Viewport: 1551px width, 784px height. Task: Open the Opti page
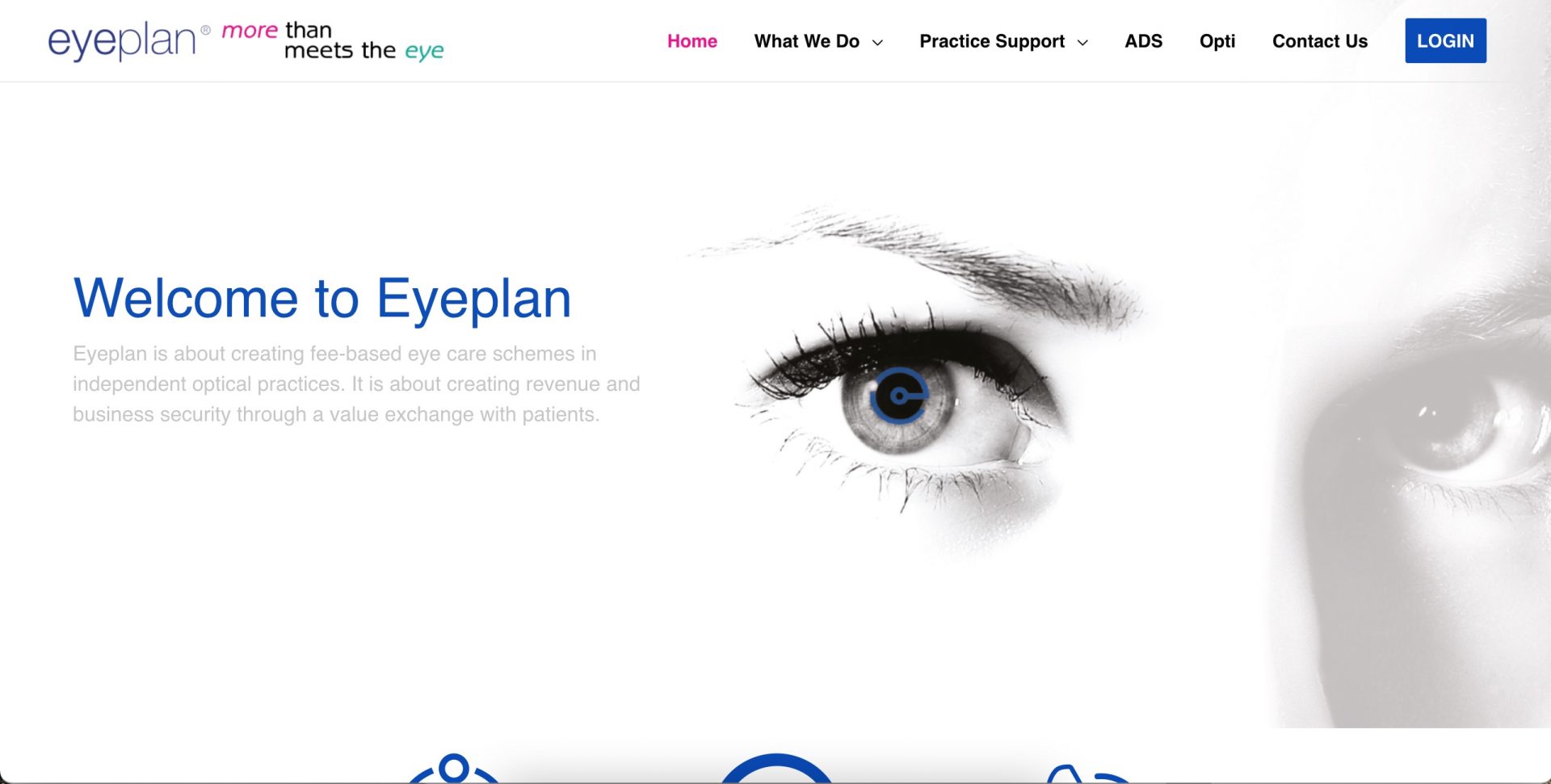[x=1217, y=41]
